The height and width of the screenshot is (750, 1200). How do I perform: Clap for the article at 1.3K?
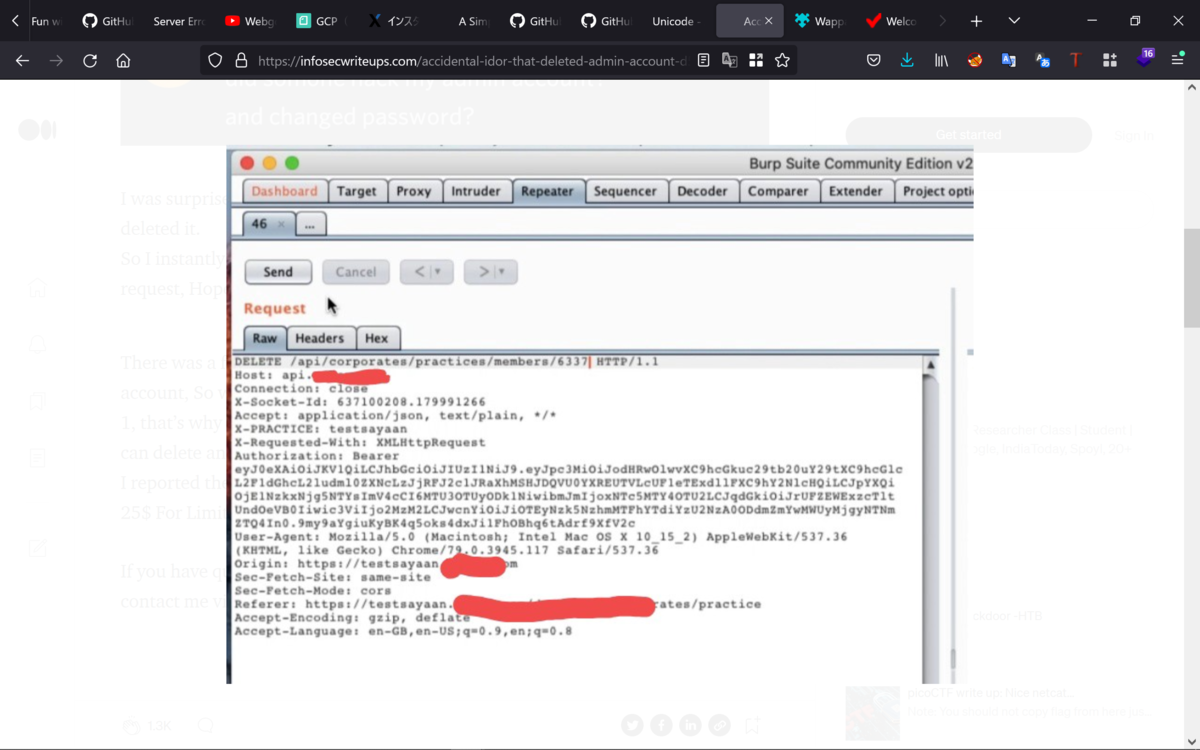tap(146, 726)
